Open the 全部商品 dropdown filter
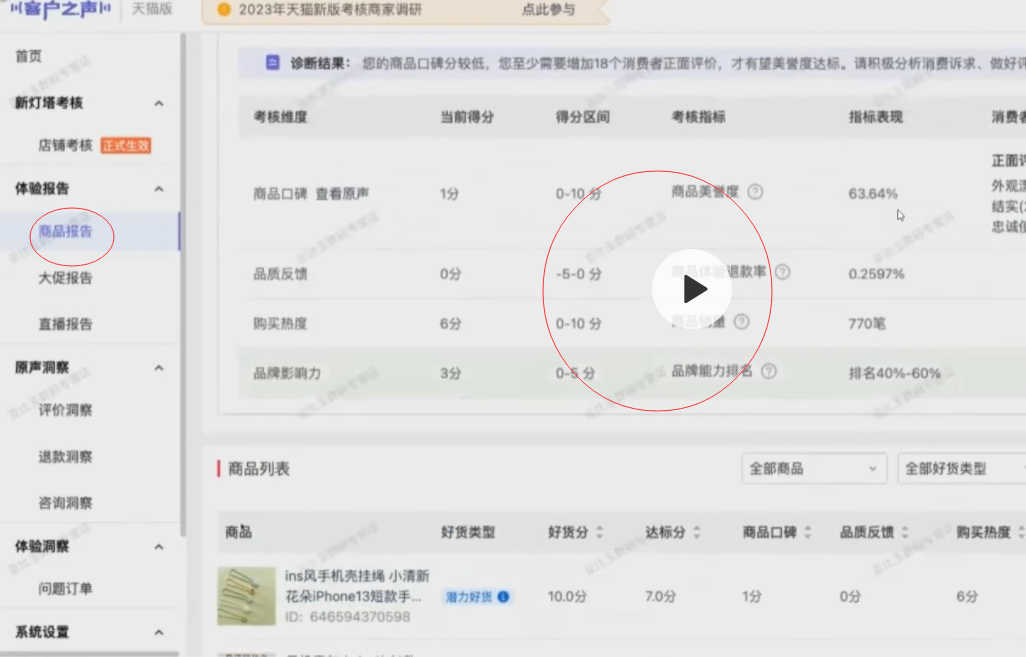The width and height of the screenshot is (1026, 657). [814, 468]
